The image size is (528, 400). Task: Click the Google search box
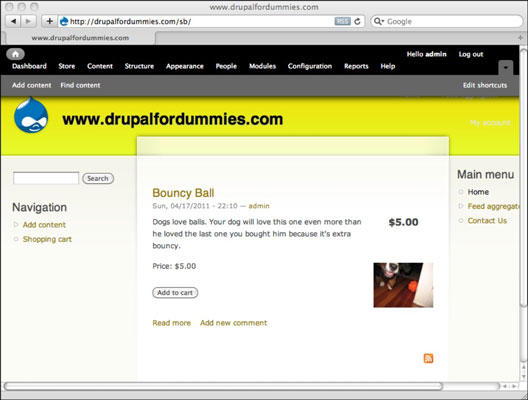coord(447,21)
